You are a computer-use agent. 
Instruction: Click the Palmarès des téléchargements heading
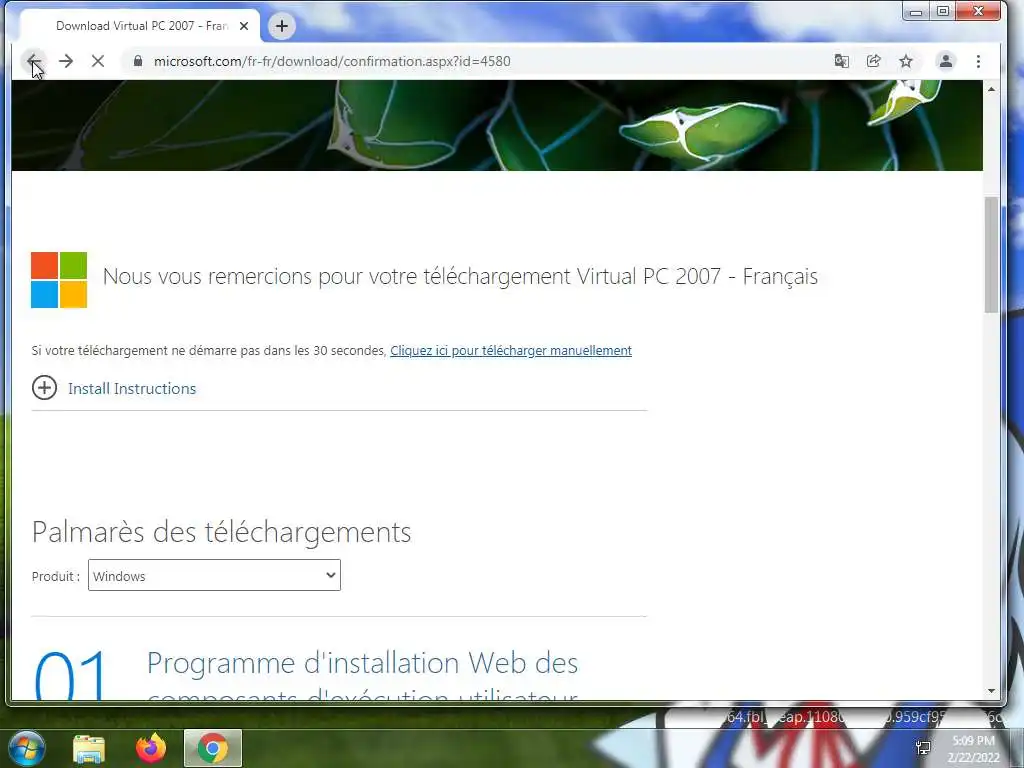(x=221, y=532)
